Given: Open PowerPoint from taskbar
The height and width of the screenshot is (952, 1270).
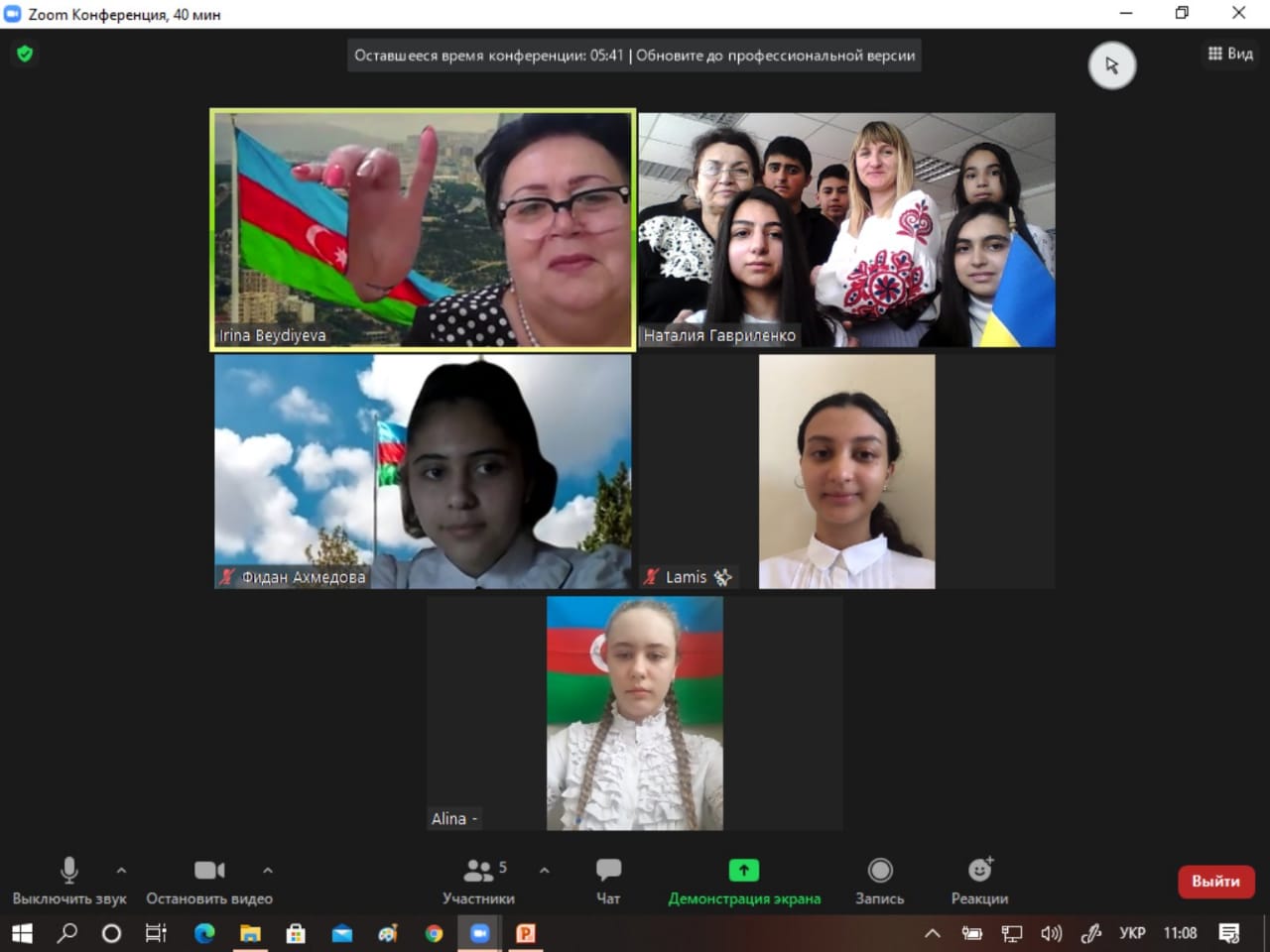Looking at the screenshot, I should coord(526,933).
